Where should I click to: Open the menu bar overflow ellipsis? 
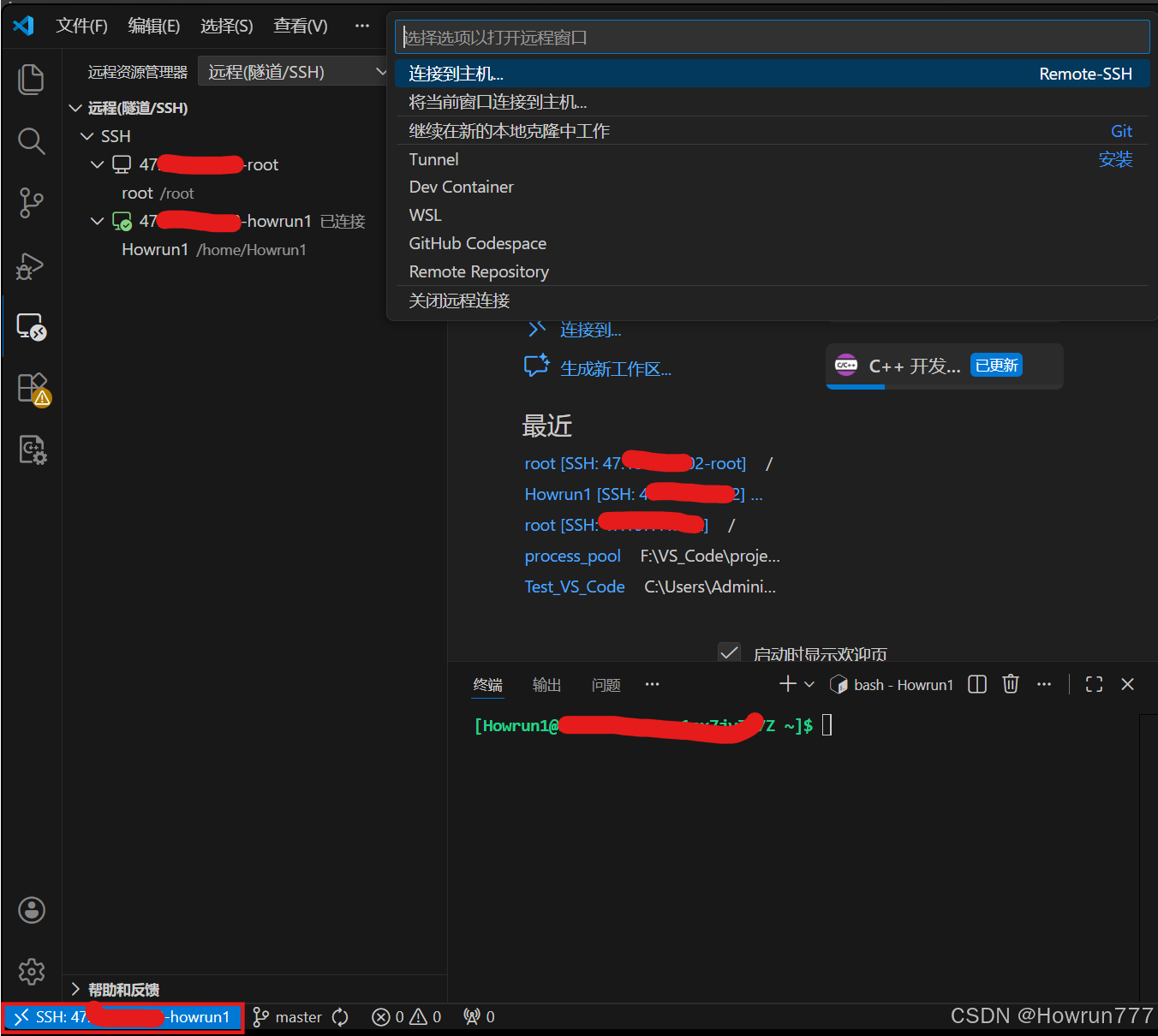[x=362, y=26]
